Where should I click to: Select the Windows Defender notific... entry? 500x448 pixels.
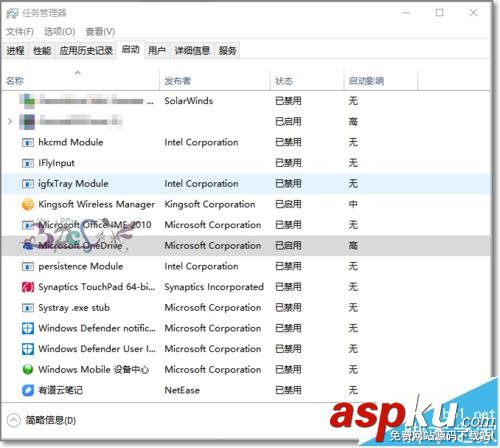pos(246,328)
